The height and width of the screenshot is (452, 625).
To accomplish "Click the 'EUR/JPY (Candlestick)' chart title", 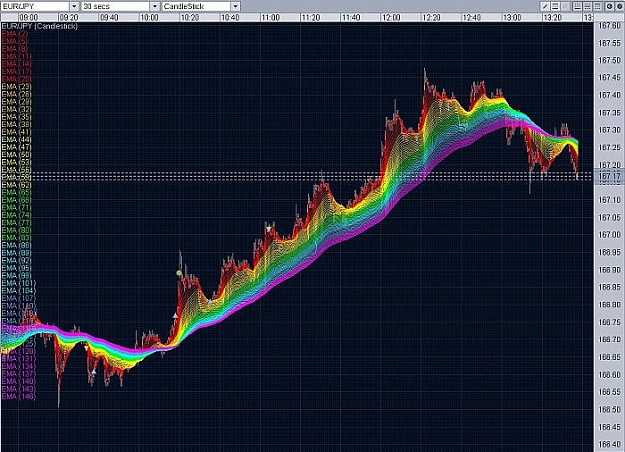I will (x=40, y=26).
